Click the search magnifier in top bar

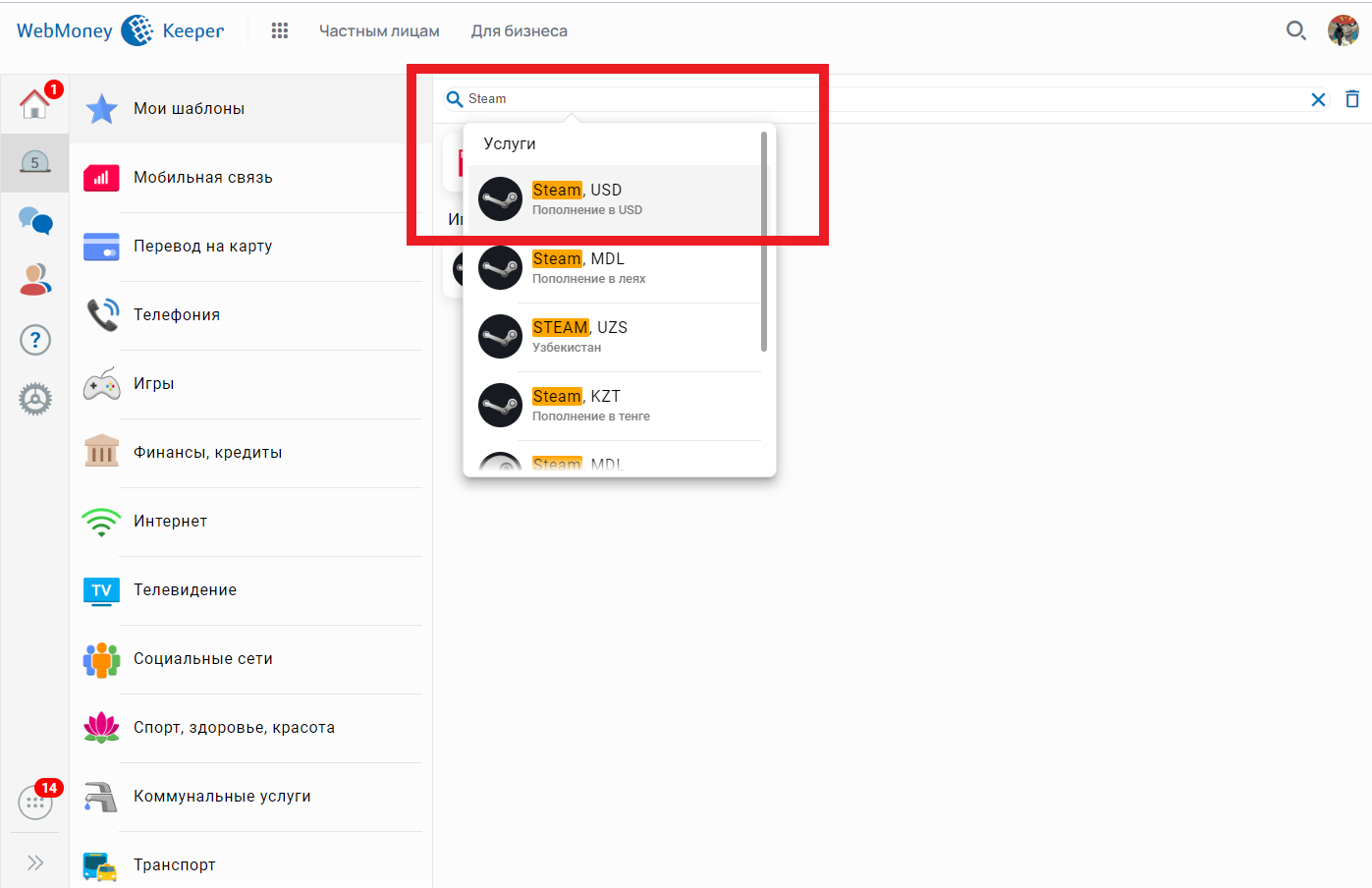click(x=1296, y=30)
